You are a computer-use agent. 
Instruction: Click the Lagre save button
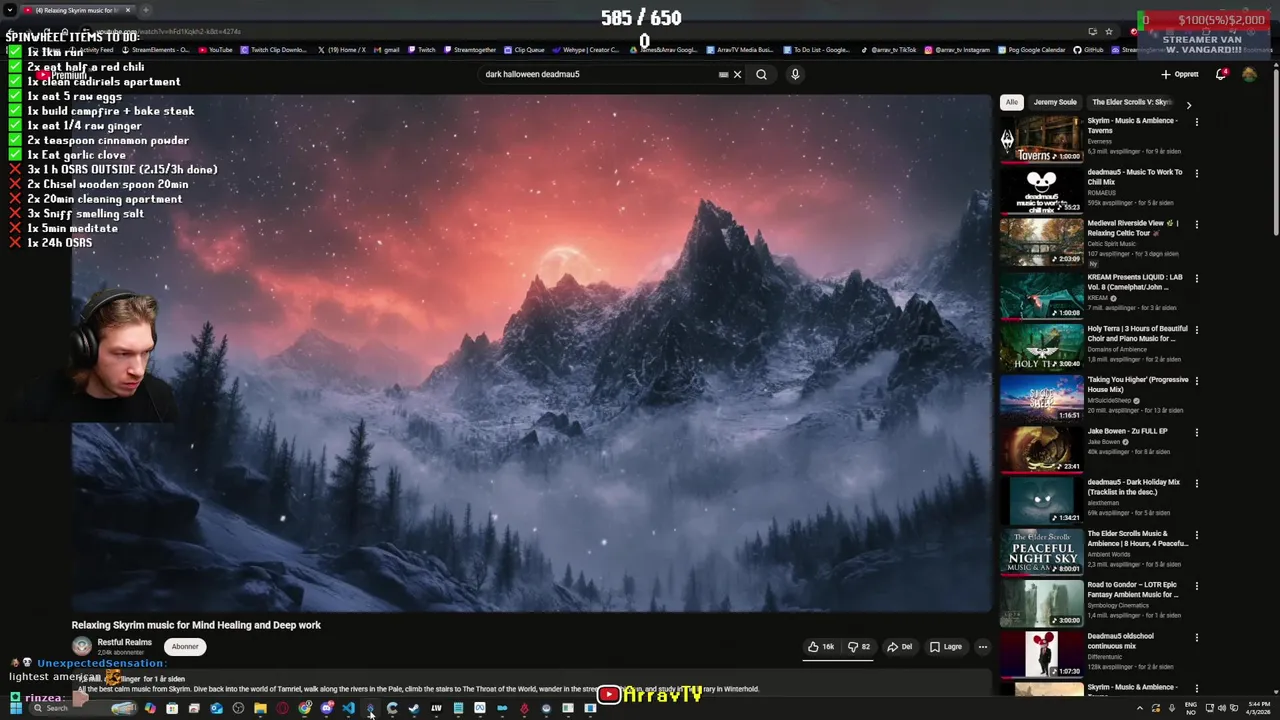coord(946,647)
